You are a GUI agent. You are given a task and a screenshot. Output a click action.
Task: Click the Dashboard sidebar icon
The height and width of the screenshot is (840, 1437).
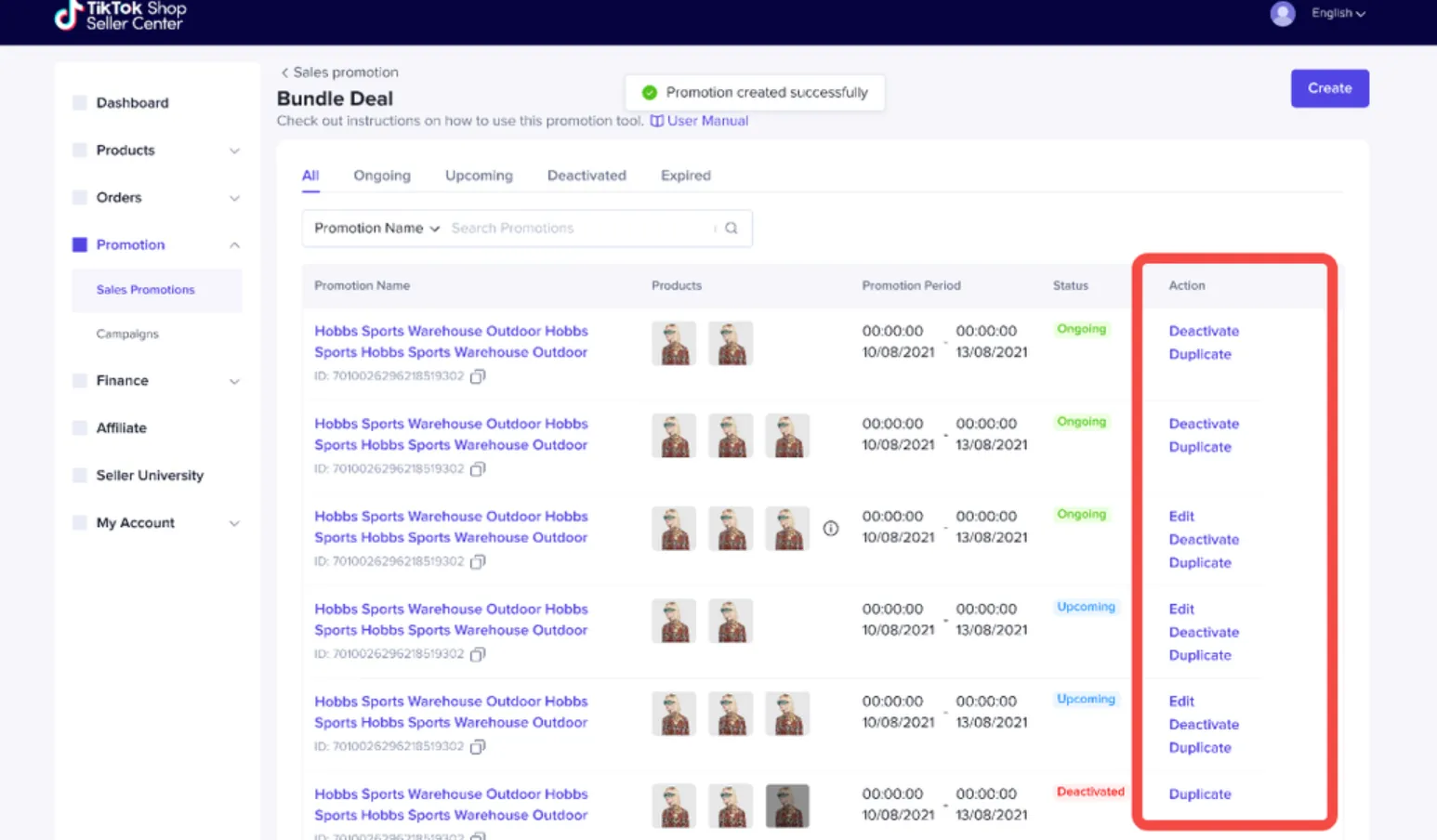click(x=80, y=102)
